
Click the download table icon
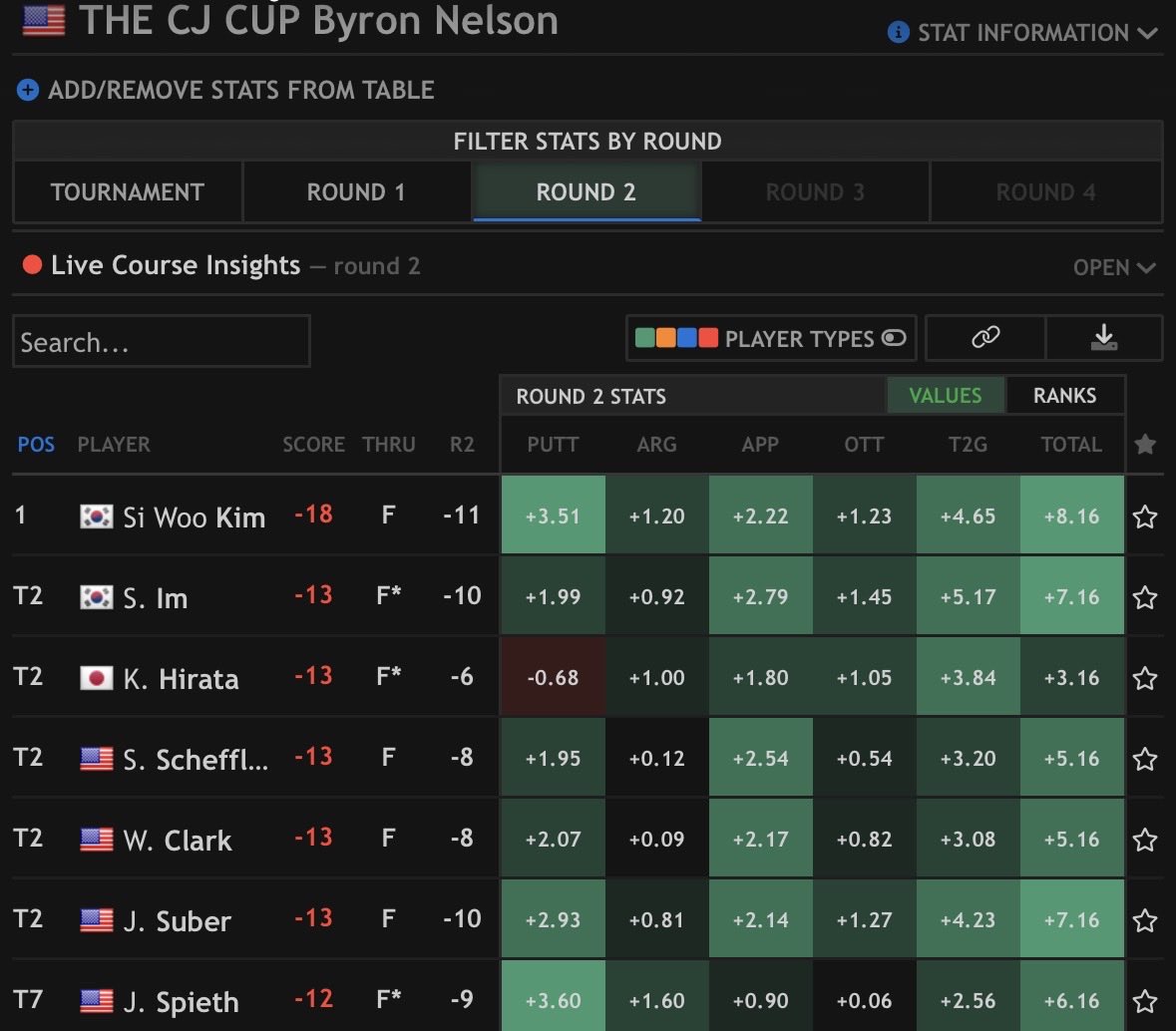coord(1104,337)
